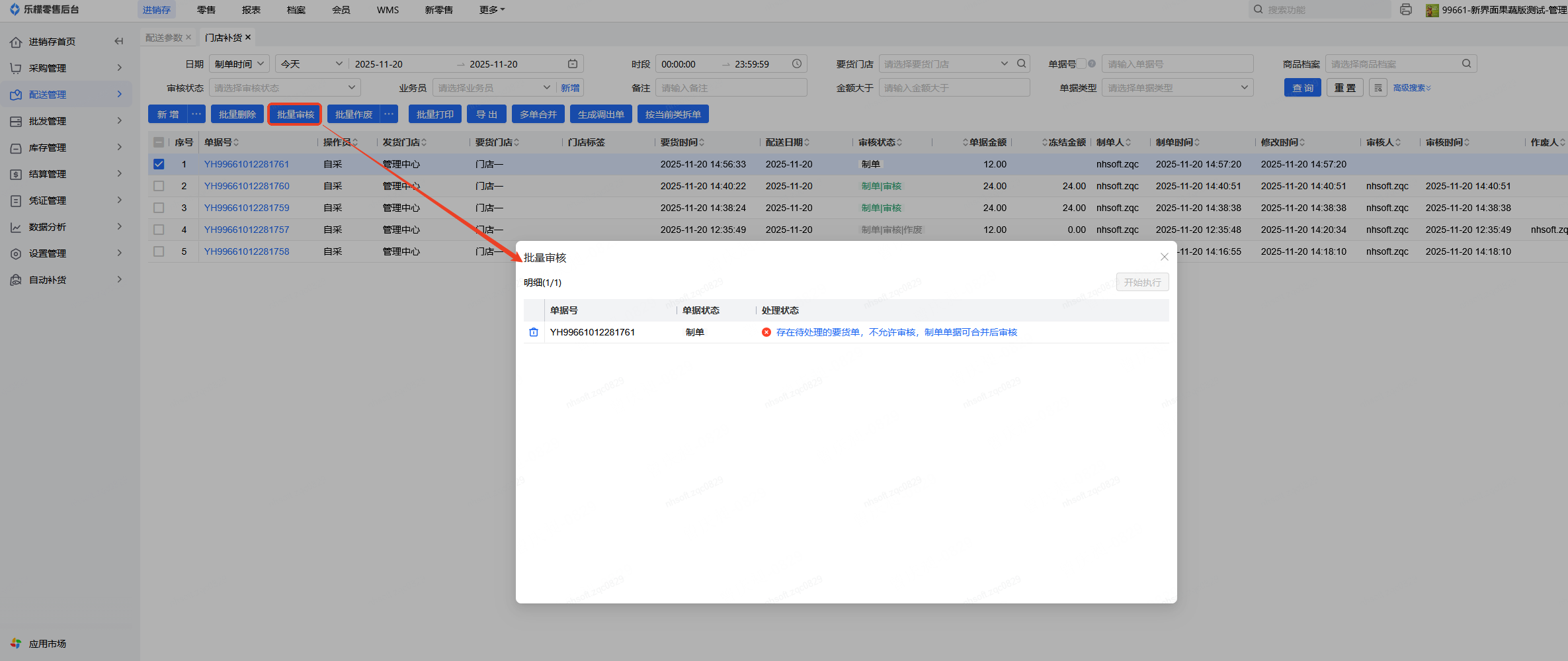Screen dimensions: 1568x661
Task: Close the 配送参数 tab
Action: 188,37
